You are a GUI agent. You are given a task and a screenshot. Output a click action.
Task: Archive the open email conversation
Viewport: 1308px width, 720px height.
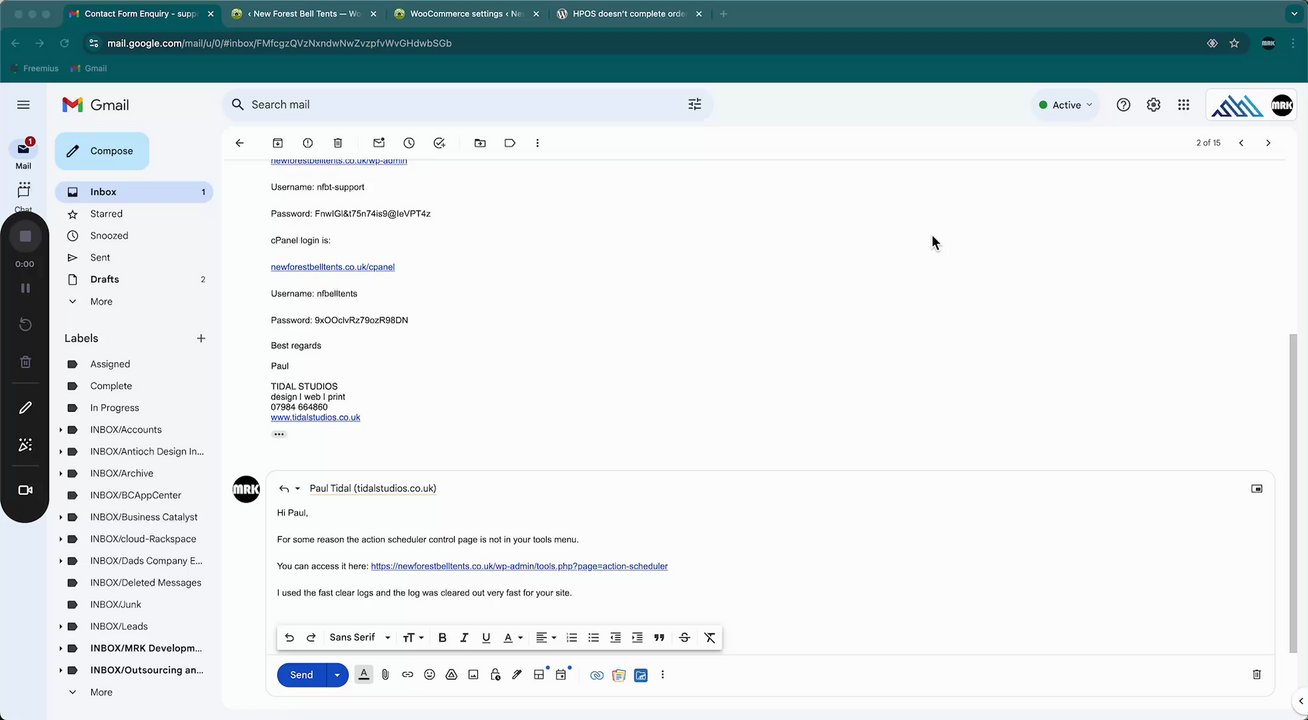pyautogui.click(x=278, y=143)
